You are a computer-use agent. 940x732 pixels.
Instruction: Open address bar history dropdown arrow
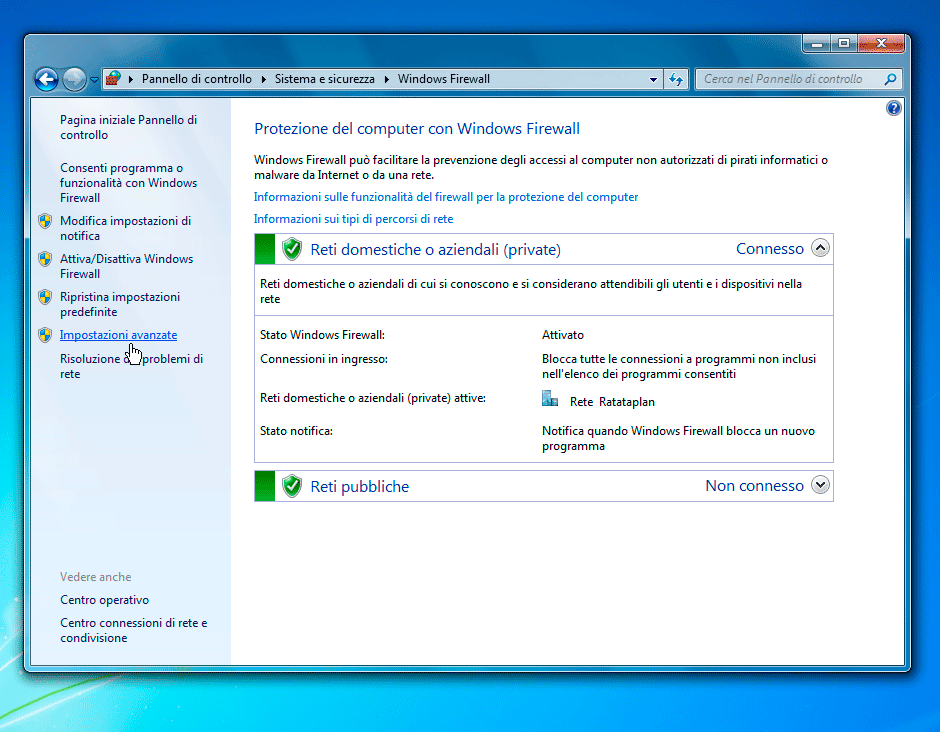pos(653,79)
